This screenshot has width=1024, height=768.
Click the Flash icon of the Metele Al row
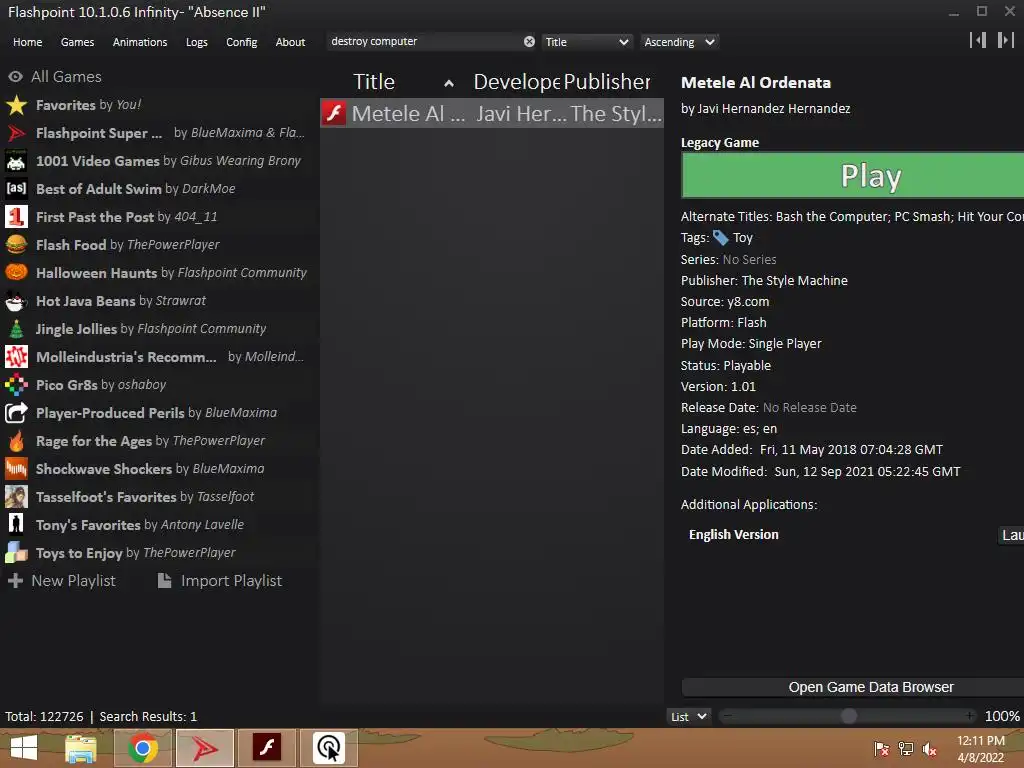tap(334, 114)
